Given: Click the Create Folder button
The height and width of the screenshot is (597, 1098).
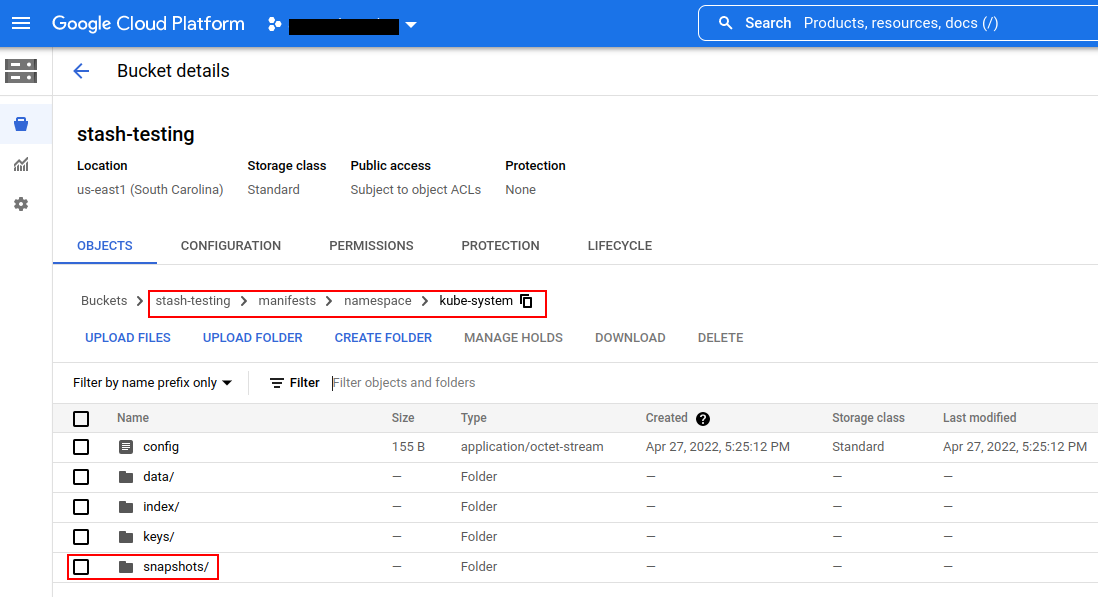Looking at the screenshot, I should point(383,338).
